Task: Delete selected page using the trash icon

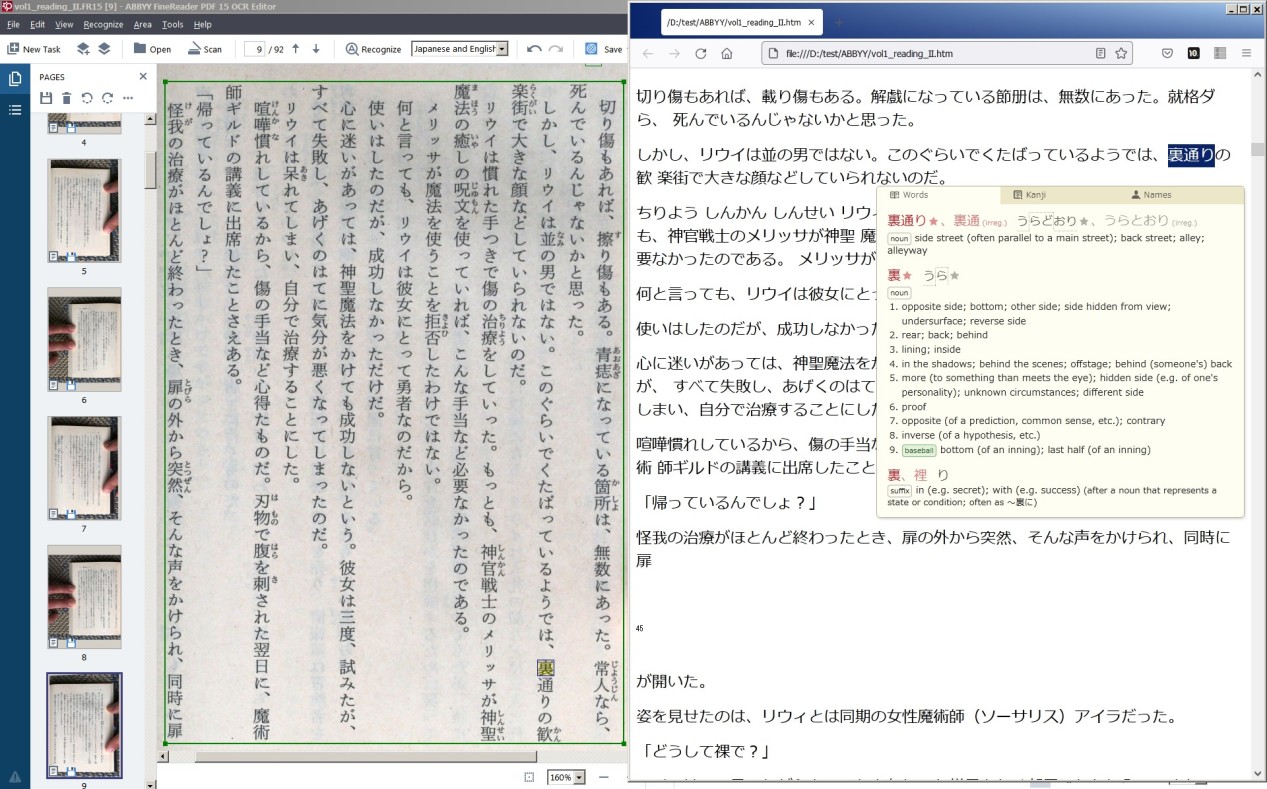Action: [66, 98]
